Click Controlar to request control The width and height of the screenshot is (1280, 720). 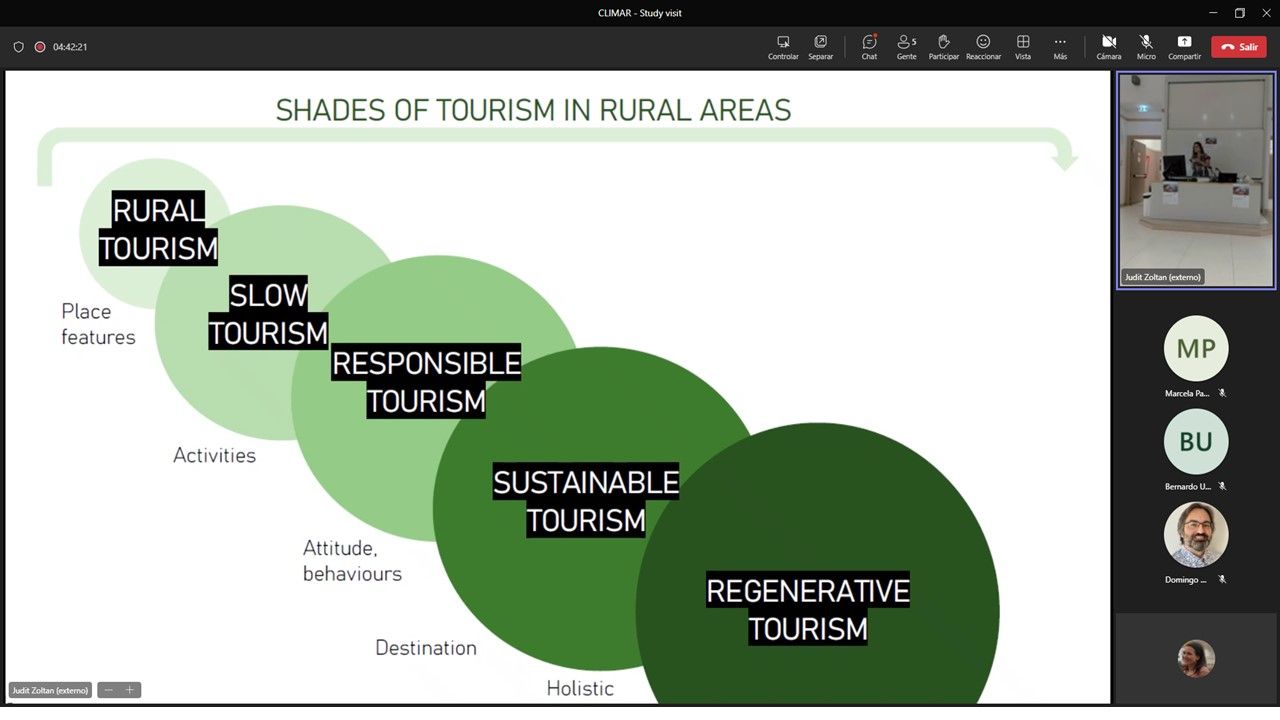pos(783,46)
